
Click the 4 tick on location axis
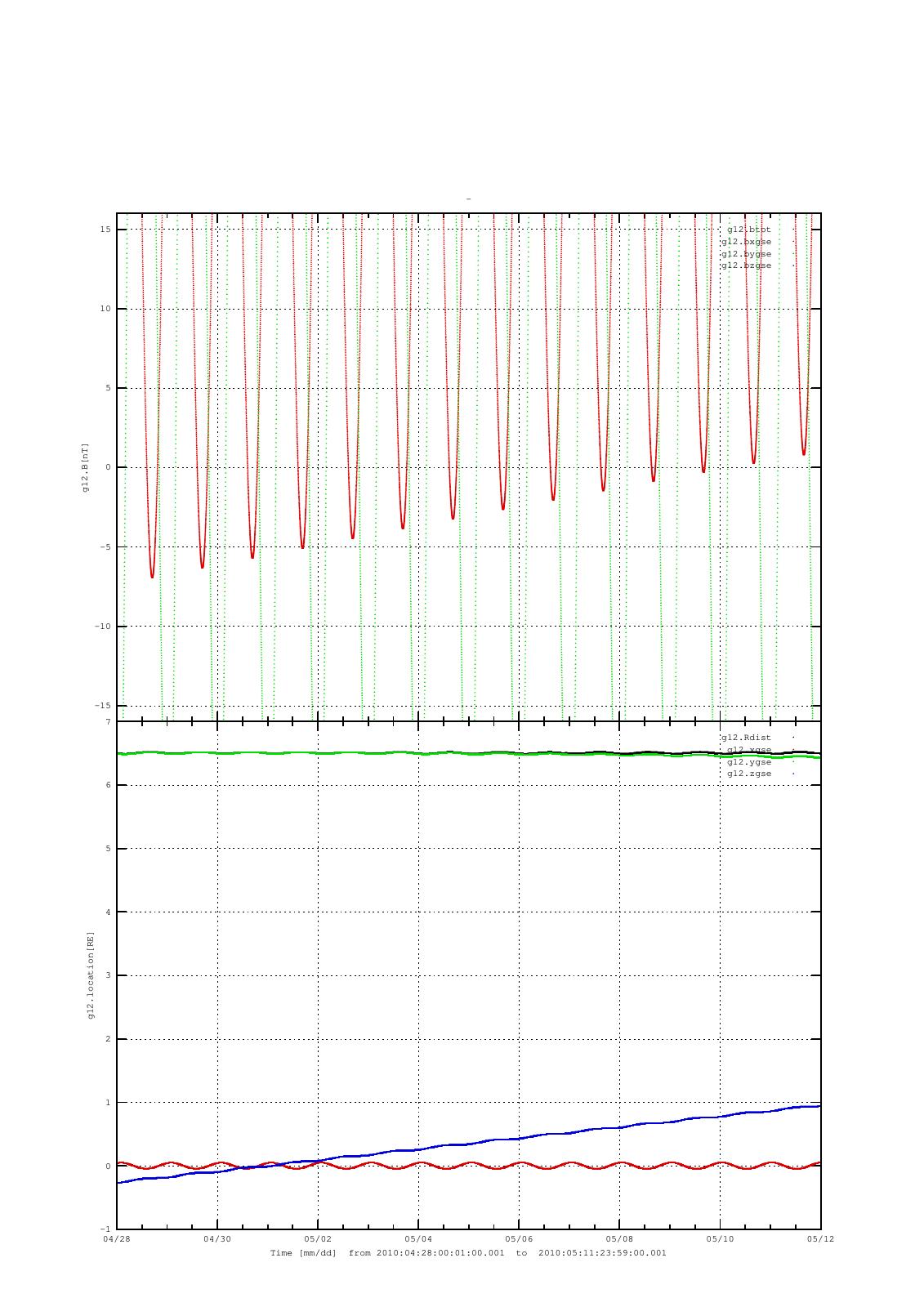[x=108, y=912]
